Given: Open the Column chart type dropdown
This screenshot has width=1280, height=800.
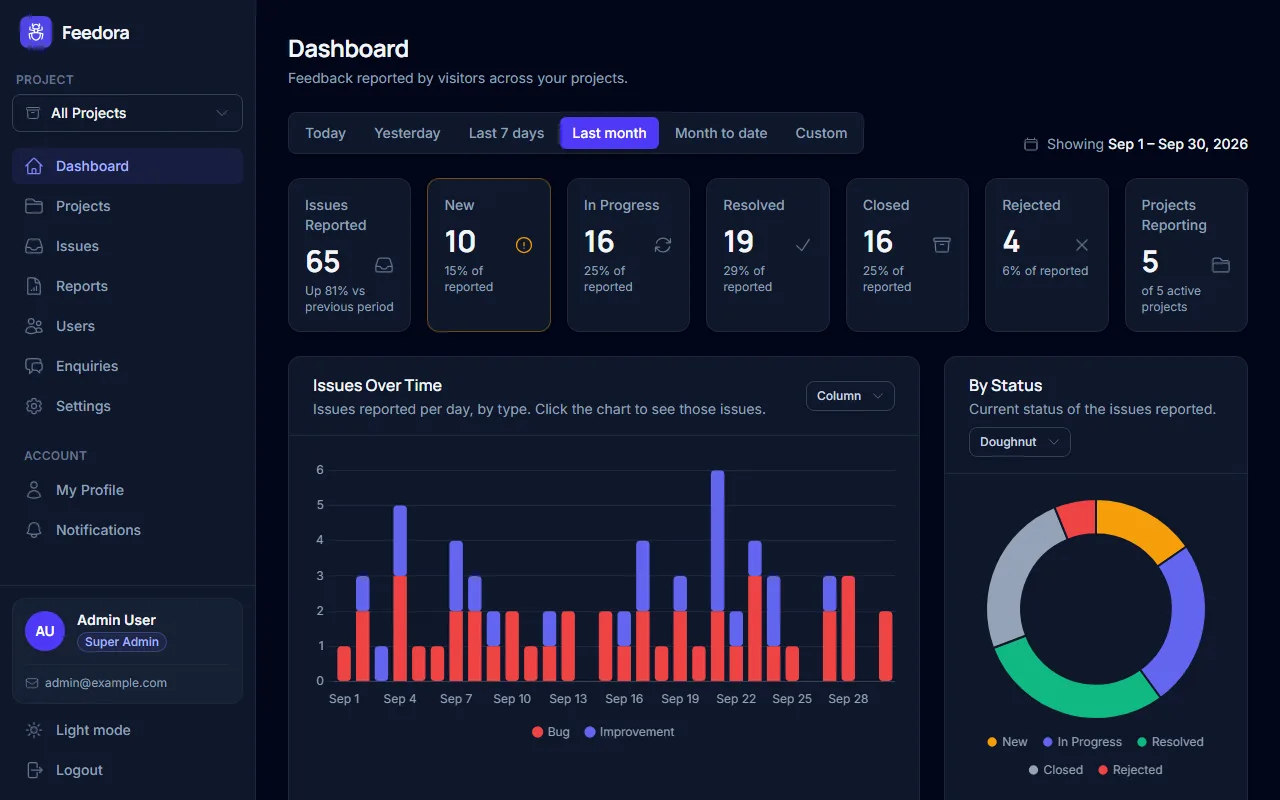Looking at the screenshot, I should [x=850, y=396].
